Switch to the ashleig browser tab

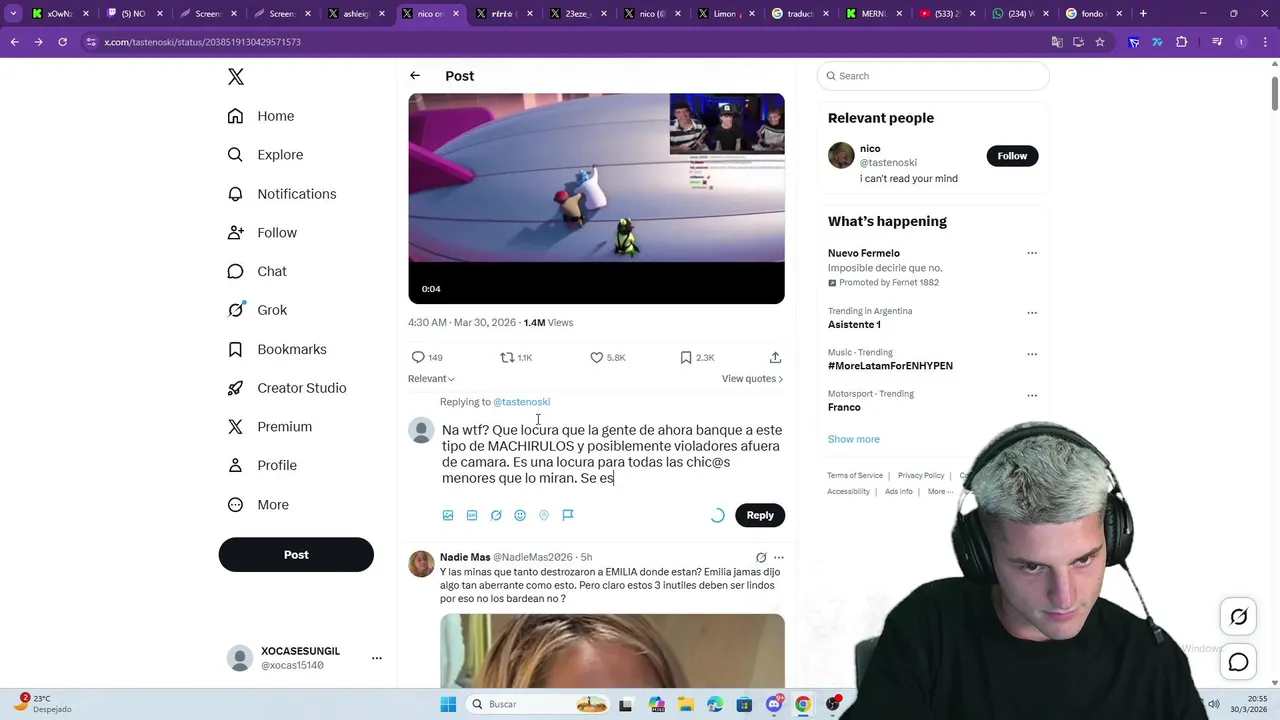coord(359,14)
